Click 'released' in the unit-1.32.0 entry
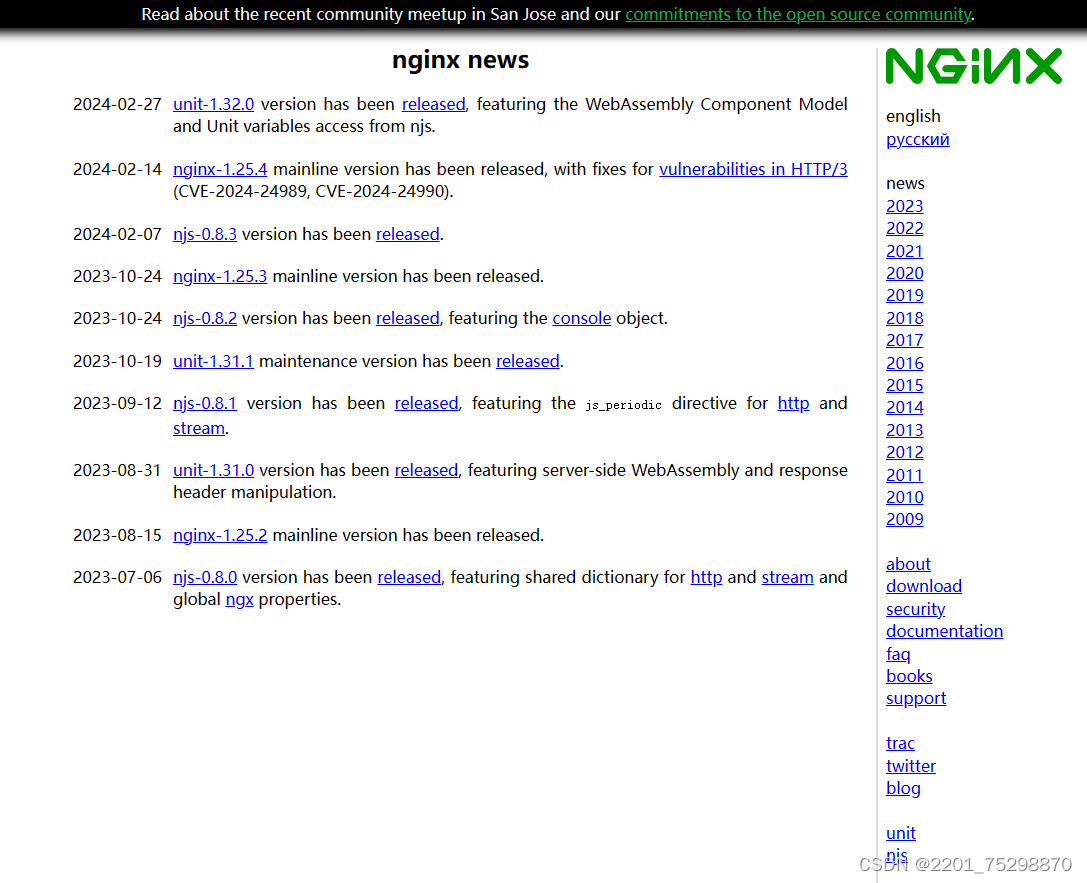The width and height of the screenshot is (1087, 883). point(434,104)
